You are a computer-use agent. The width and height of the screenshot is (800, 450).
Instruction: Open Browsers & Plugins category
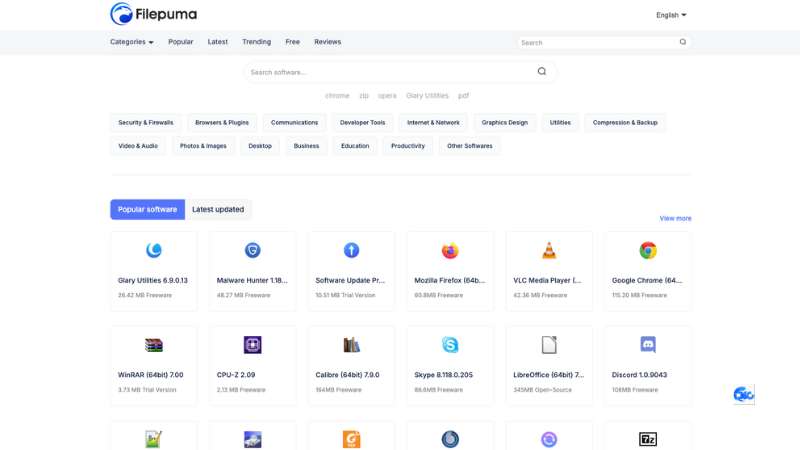point(222,122)
